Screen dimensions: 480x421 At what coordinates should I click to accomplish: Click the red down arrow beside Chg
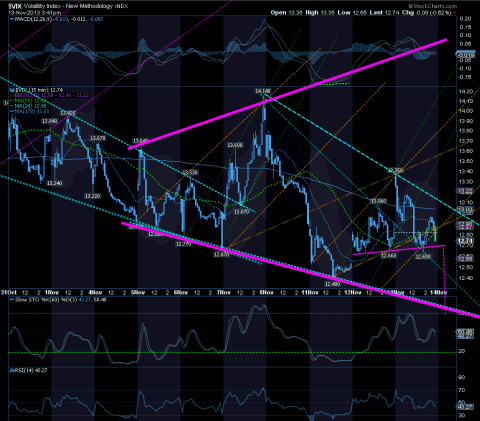pyautogui.click(x=455, y=13)
